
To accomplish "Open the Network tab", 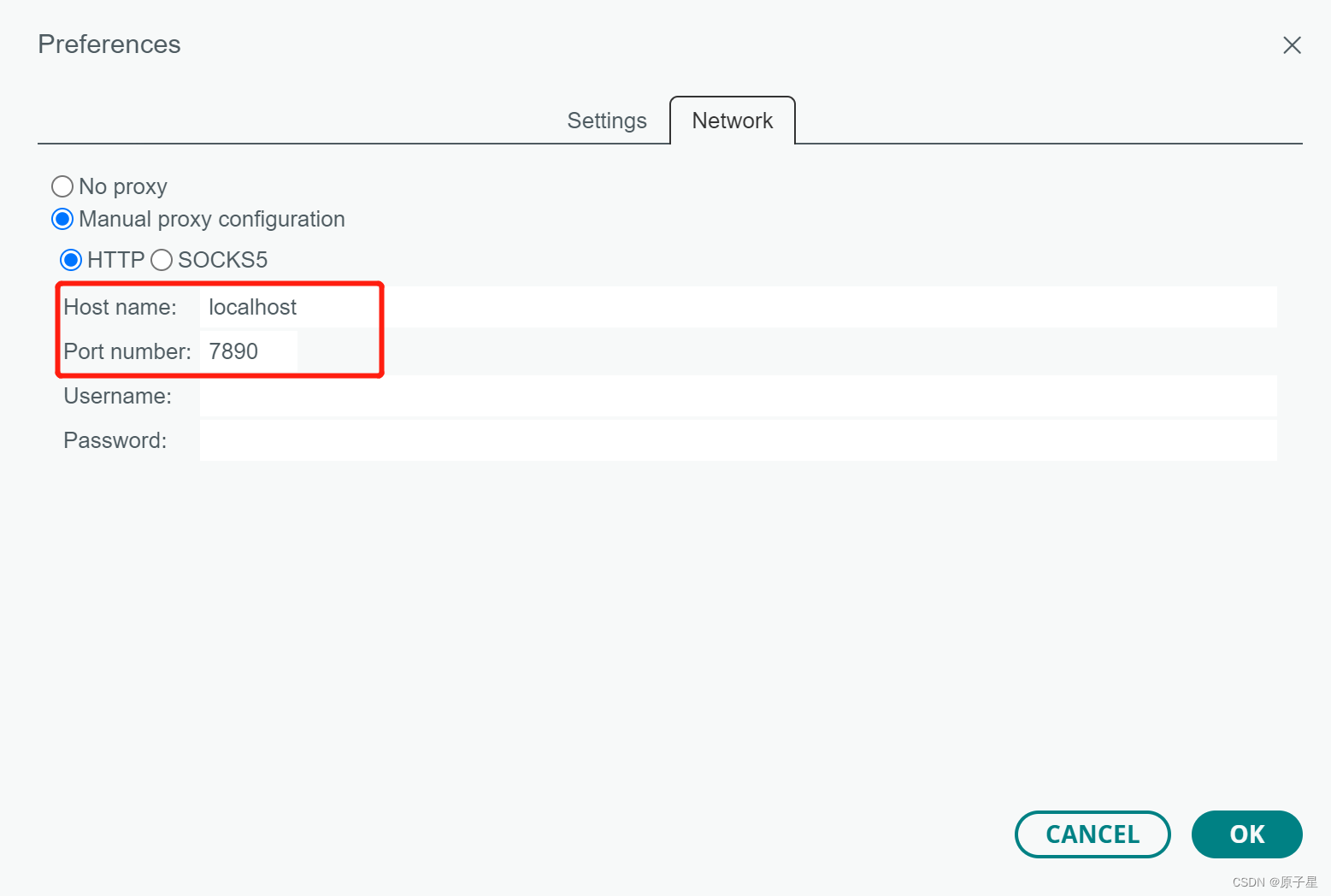I will [x=732, y=121].
